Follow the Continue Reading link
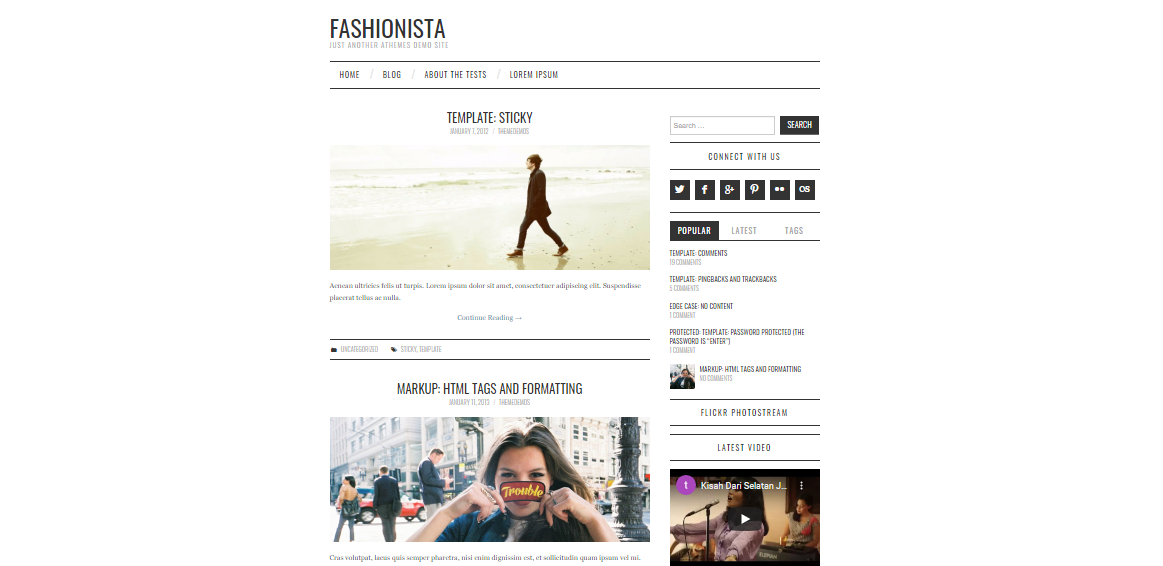Screen dimensions: 1163x566 click(490, 317)
